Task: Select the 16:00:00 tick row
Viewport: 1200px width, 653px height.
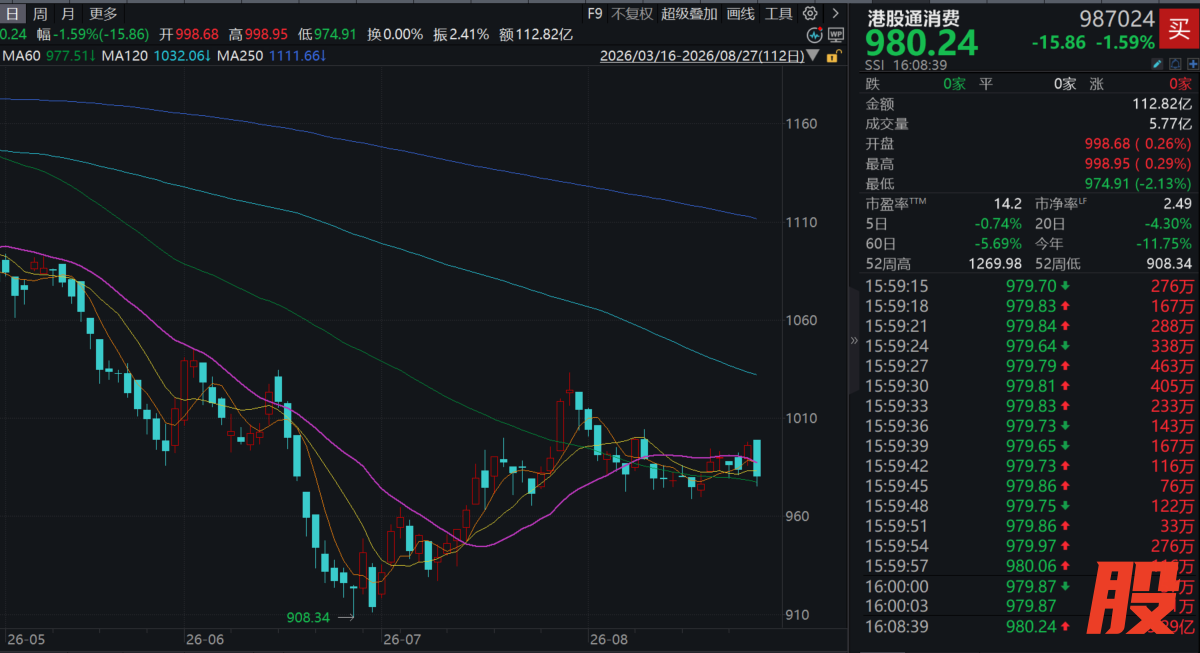Action: coord(1029,586)
